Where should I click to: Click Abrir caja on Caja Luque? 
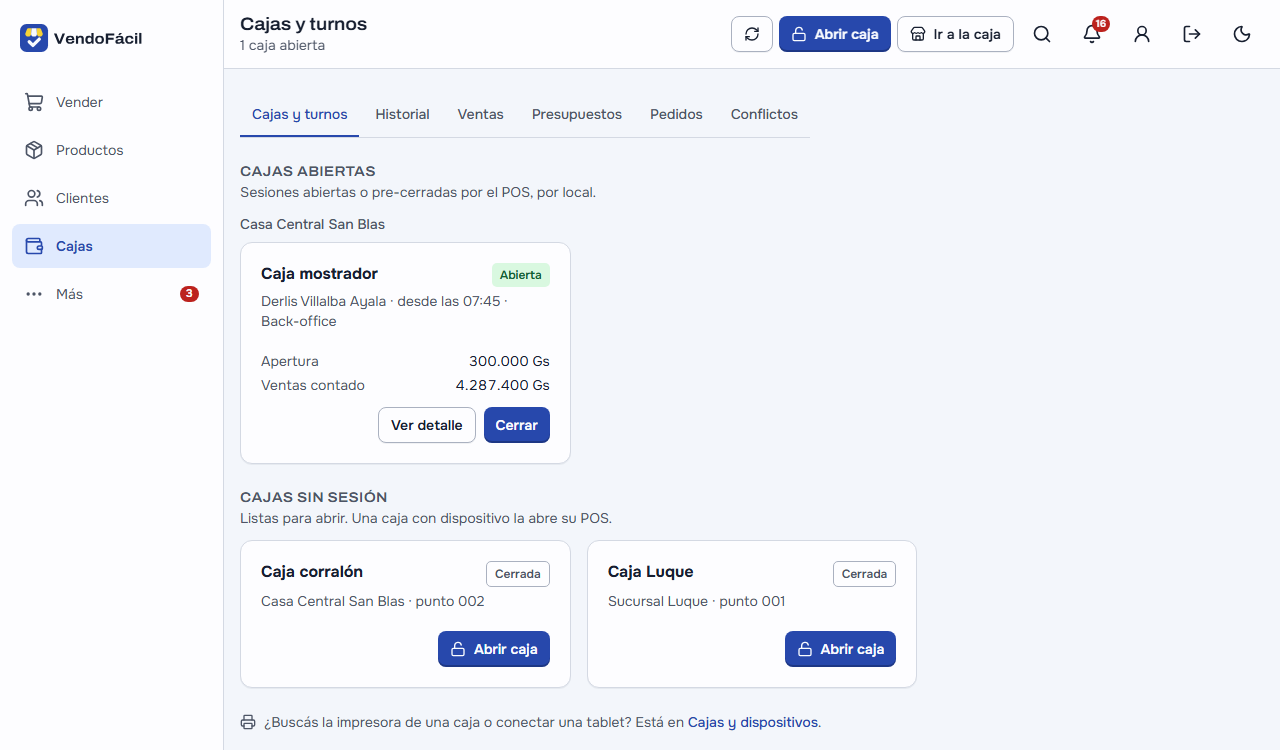point(841,649)
